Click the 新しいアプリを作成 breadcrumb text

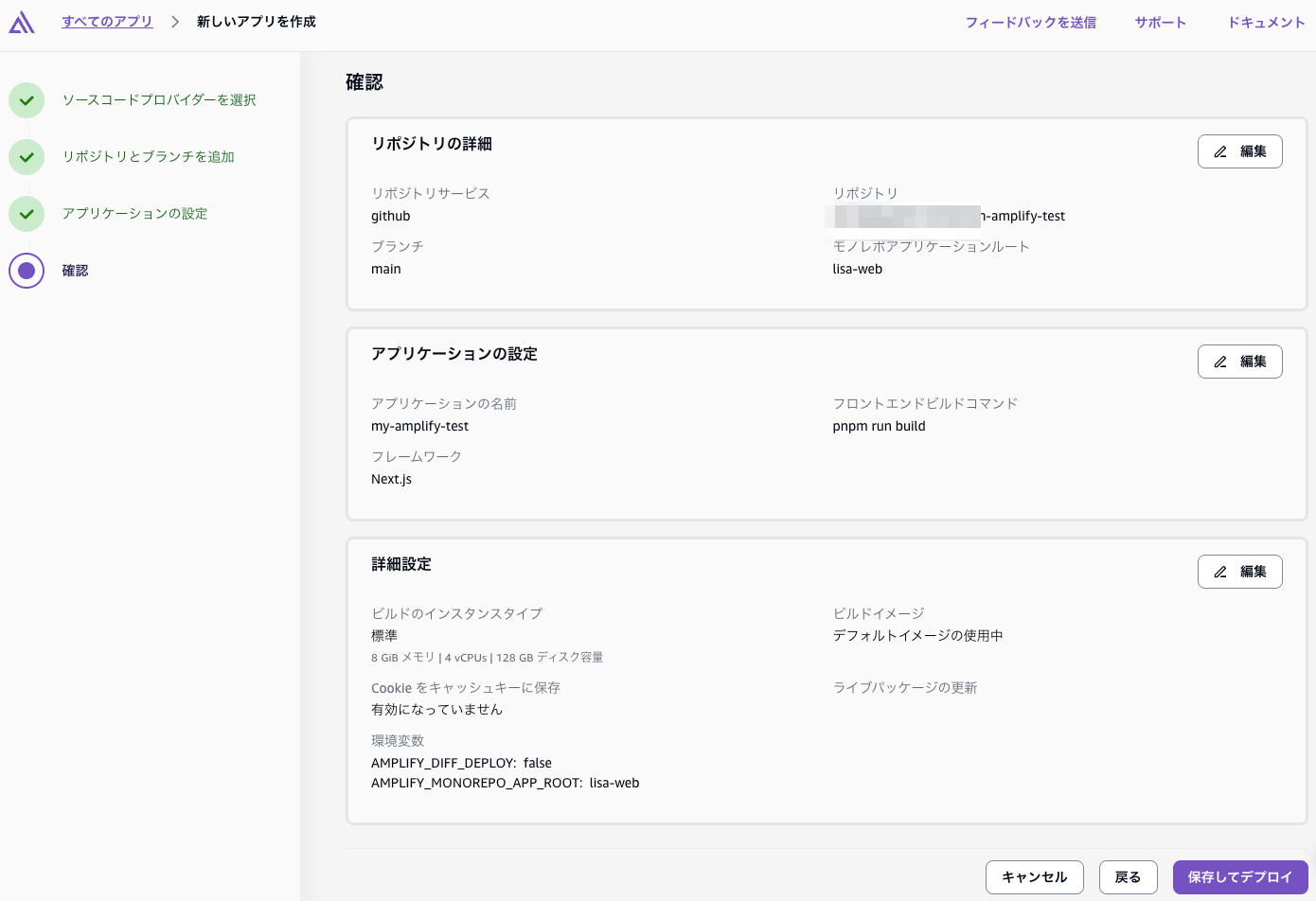(x=256, y=21)
